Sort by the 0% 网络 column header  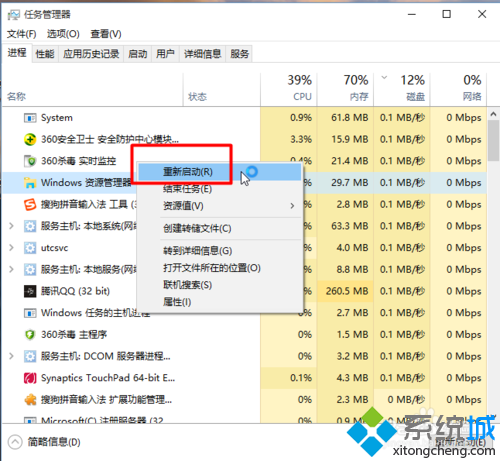pos(458,89)
